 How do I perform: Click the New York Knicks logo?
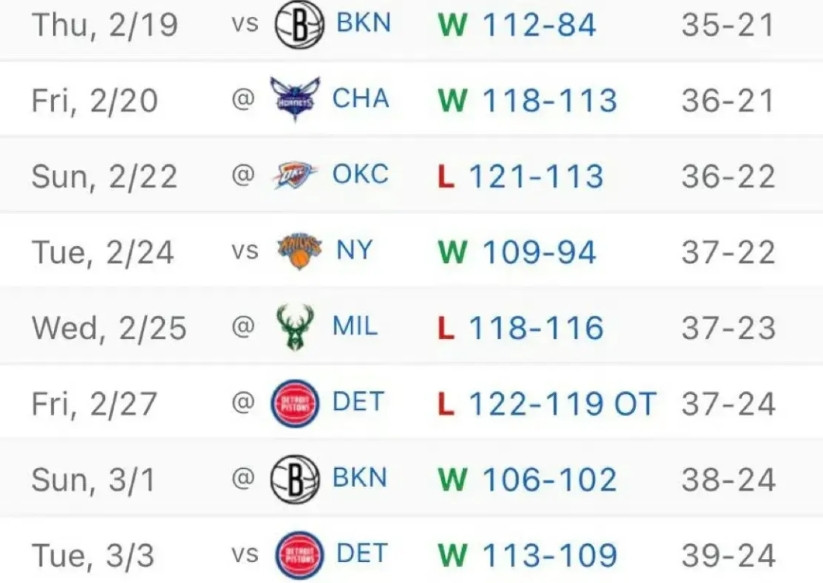[299, 251]
